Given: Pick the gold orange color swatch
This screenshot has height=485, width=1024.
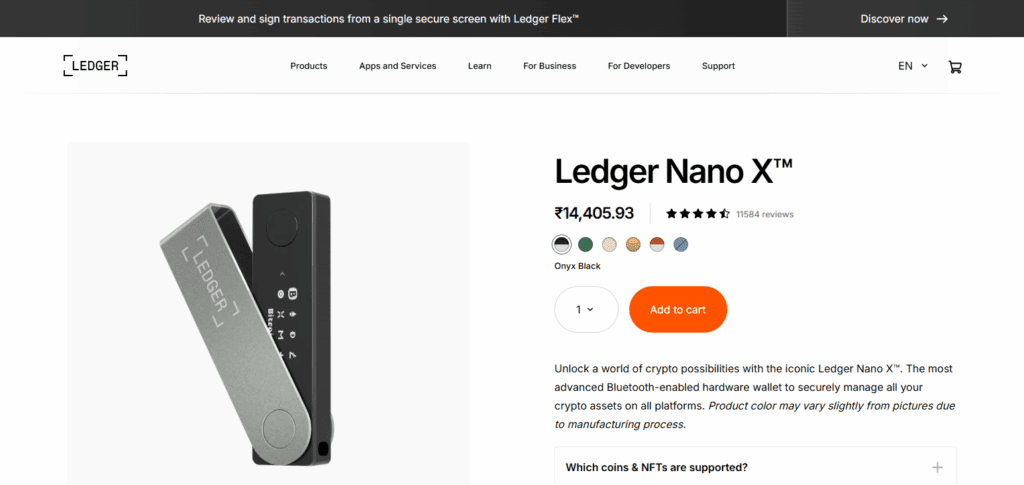Looking at the screenshot, I should 633,244.
